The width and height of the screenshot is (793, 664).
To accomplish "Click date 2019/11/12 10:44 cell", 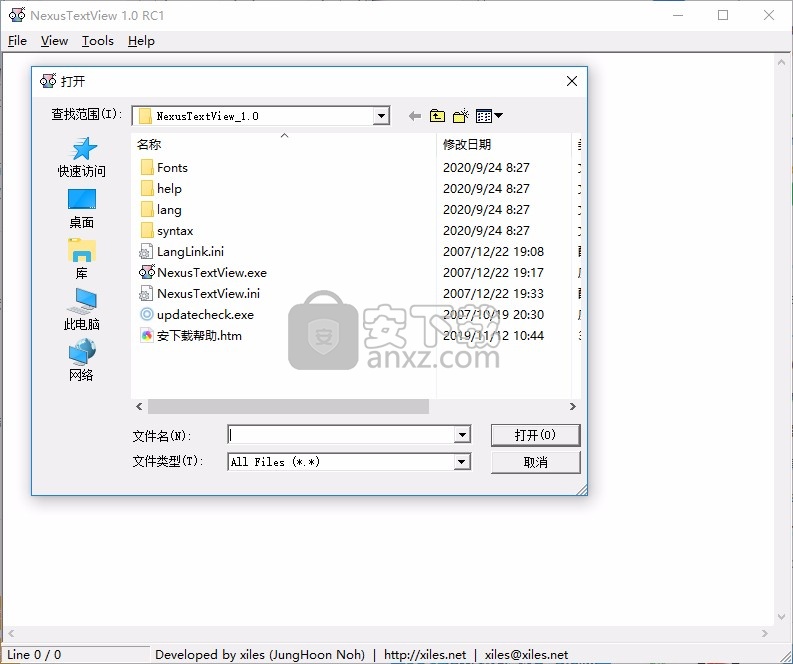I will [x=493, y=336].
